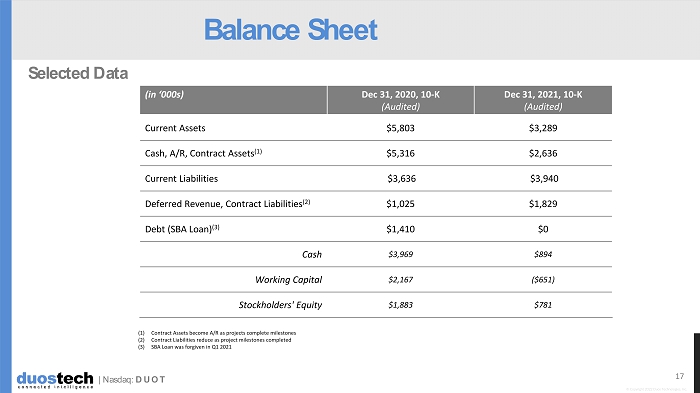Viewport: 700px width, 393px height.
Task: Click the duostech logo
Action: (x=55, y=380)
